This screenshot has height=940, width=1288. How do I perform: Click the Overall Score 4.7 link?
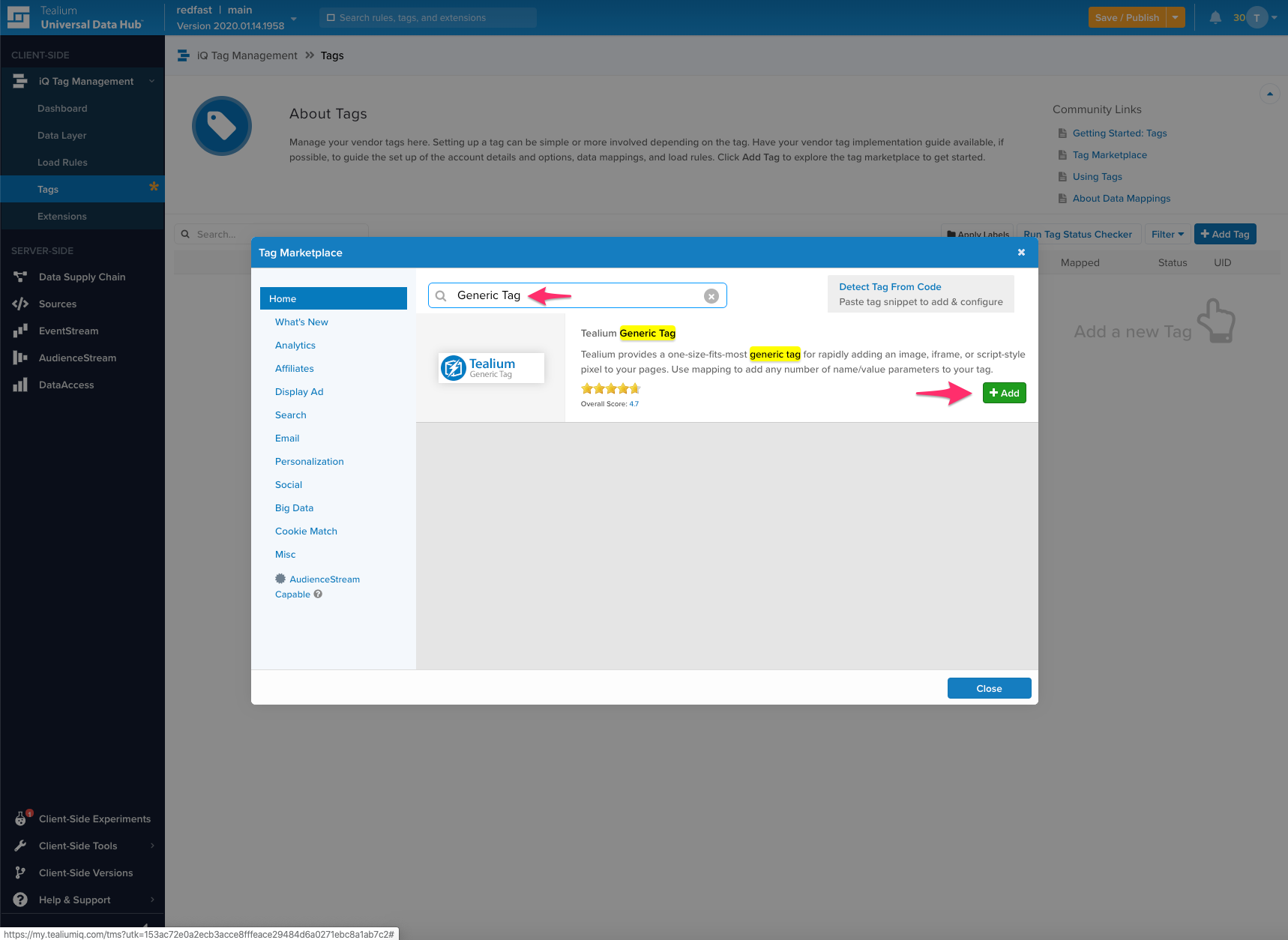[634, 404]
